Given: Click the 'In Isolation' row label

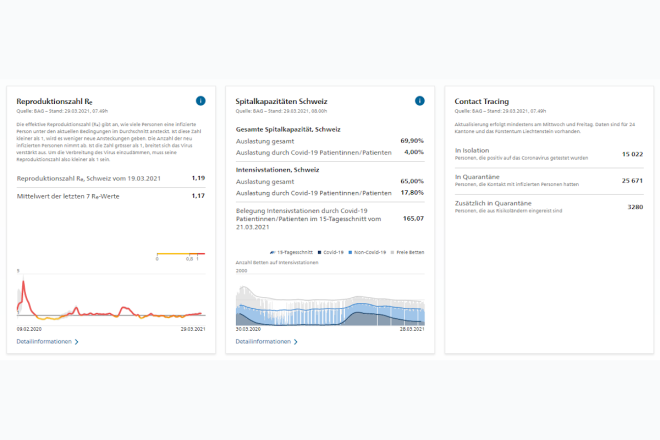Looking at the screenshot, I should pyautogui.click(x=472, y=150).
